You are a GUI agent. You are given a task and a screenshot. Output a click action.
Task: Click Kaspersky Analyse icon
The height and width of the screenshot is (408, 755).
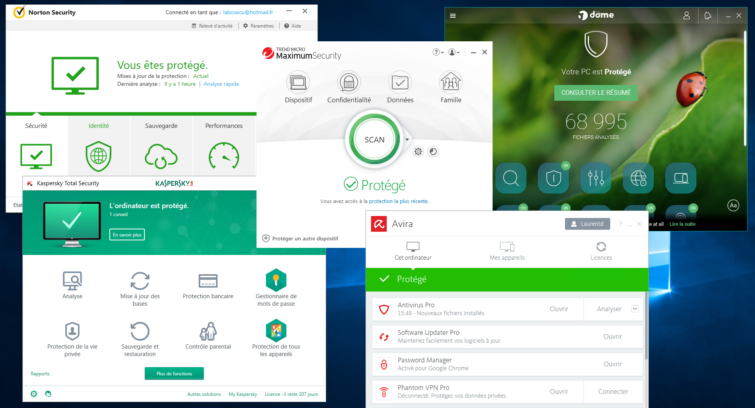[x=72, y=280]
